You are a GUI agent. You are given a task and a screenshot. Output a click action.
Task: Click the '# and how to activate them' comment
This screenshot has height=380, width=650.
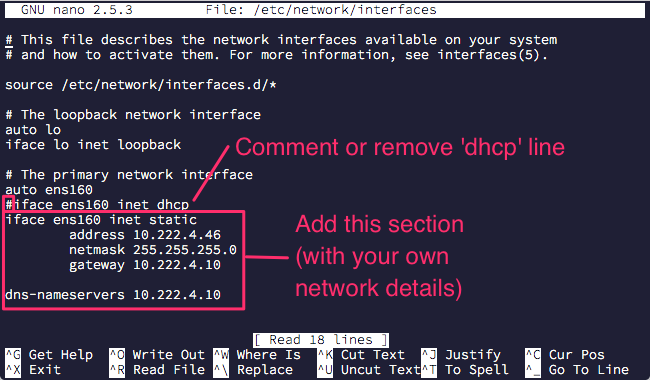point(276,55)
